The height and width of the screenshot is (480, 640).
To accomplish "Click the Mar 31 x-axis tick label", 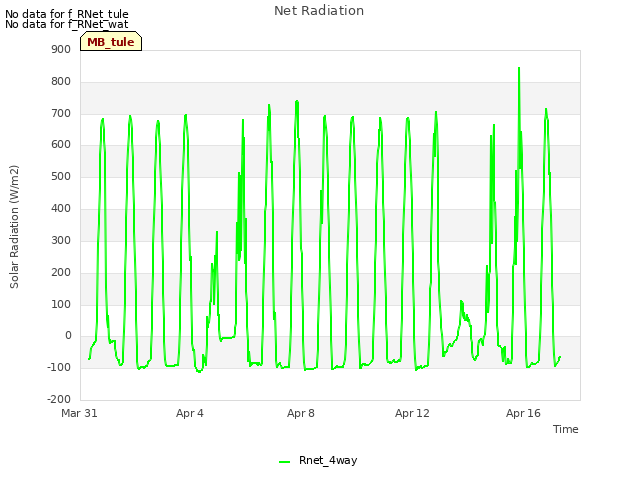I will click(x=79, y=413).
